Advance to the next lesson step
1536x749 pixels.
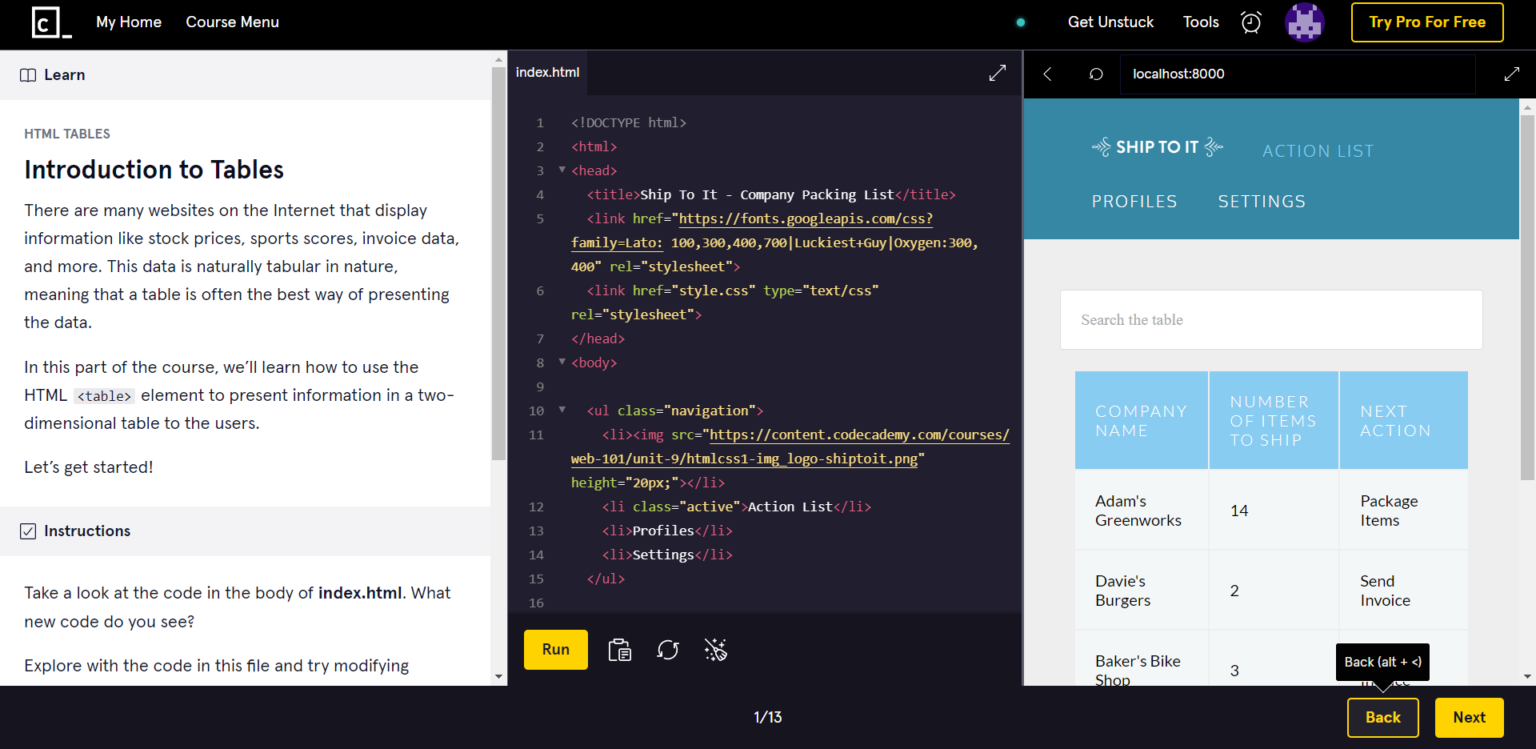click(1468, 717)
